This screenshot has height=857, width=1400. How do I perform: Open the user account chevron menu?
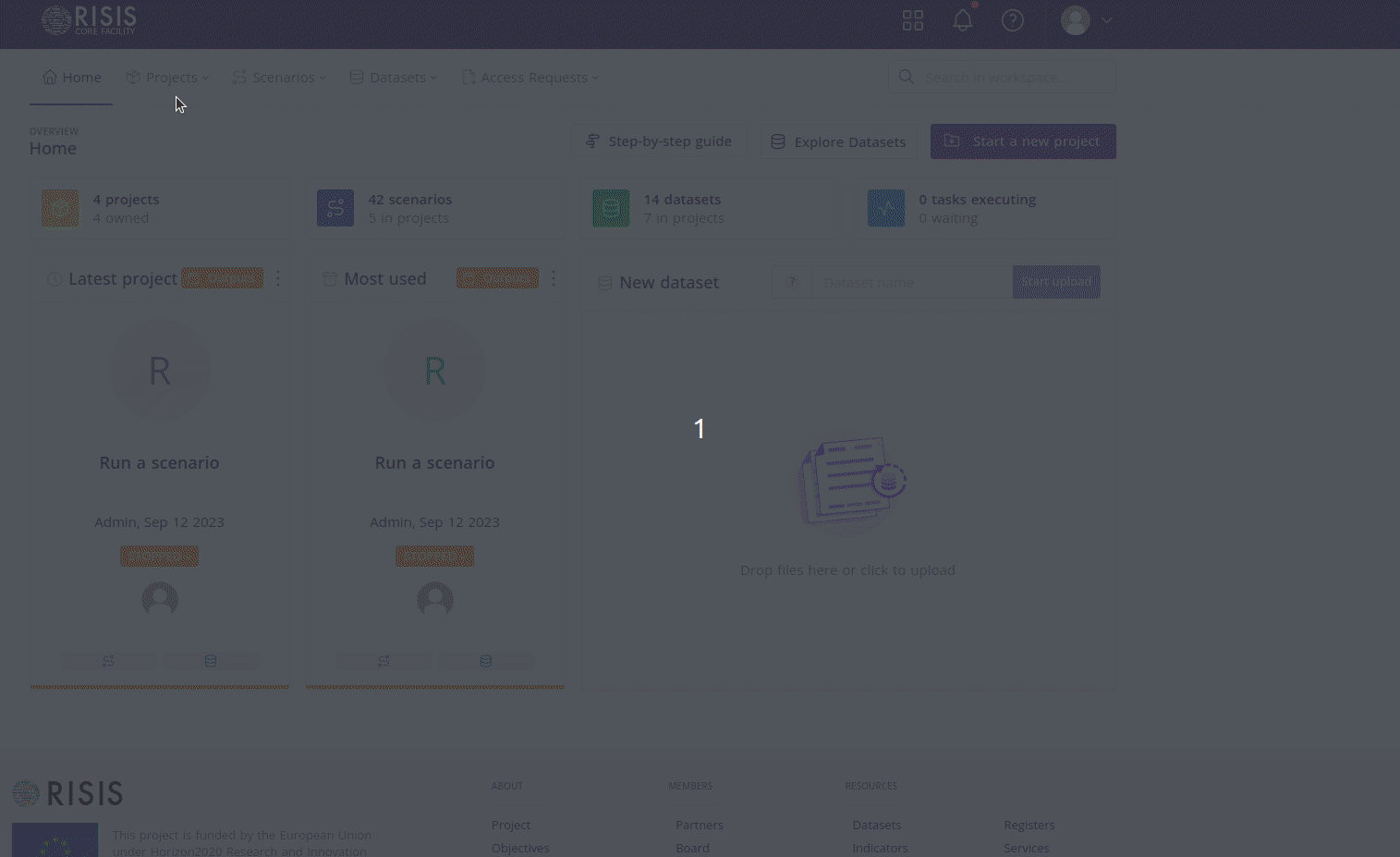click(1106, 20)
